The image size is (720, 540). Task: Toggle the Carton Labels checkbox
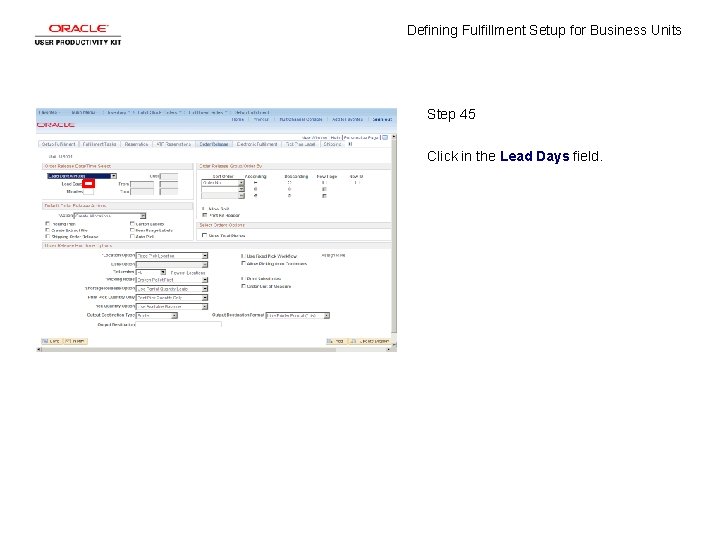point(132,224)
